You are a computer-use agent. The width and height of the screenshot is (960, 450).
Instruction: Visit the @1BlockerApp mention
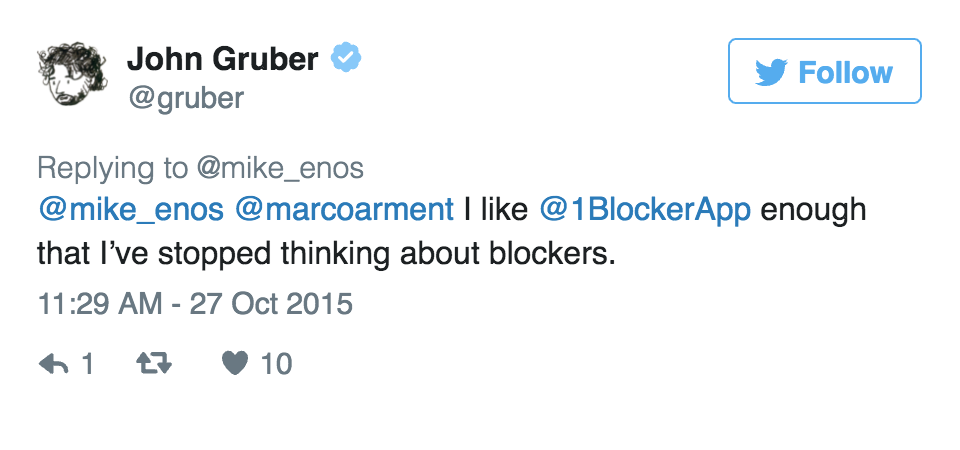(x=644, y=211)
